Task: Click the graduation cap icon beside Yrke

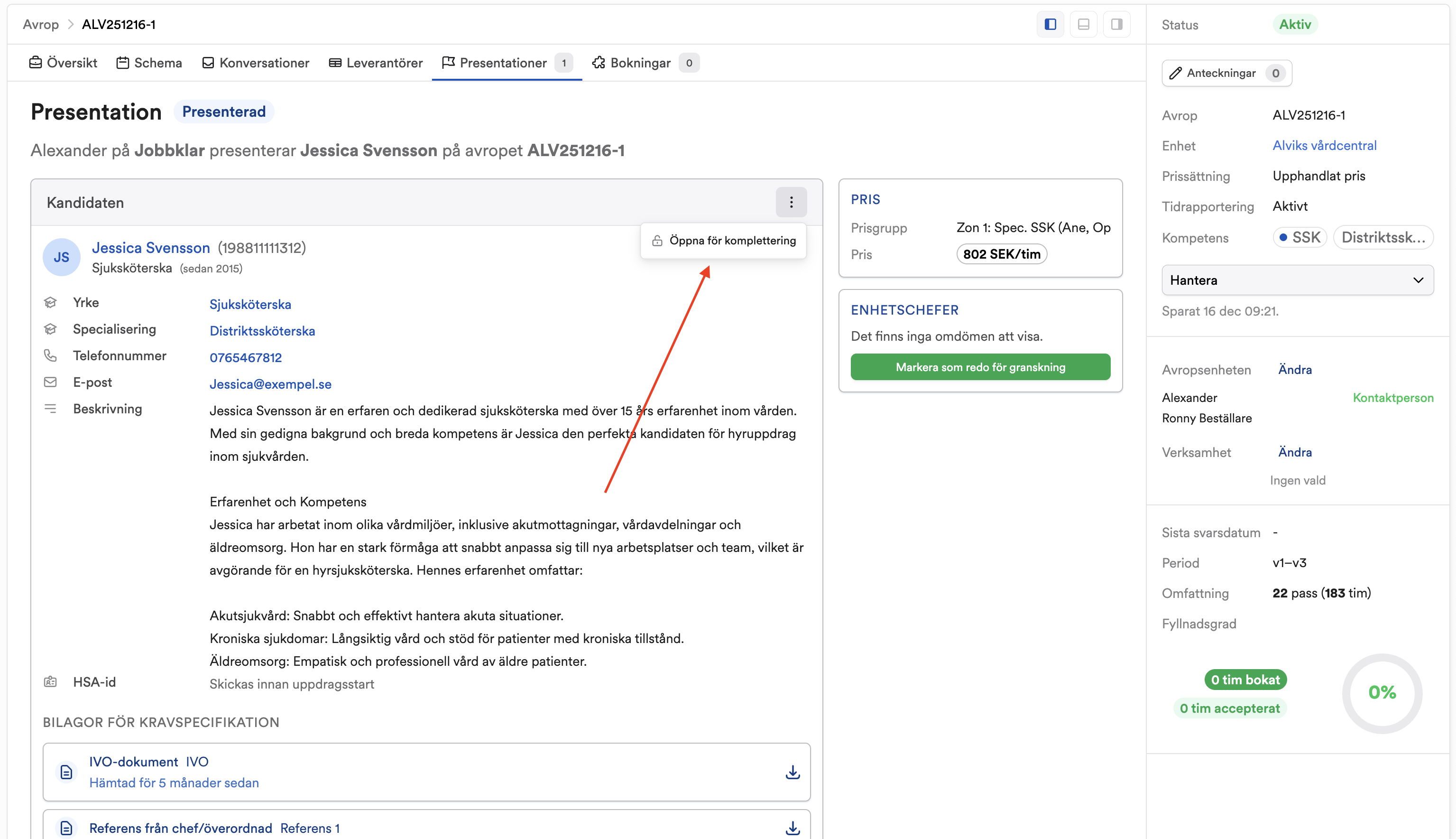Action: pos(51,303)
